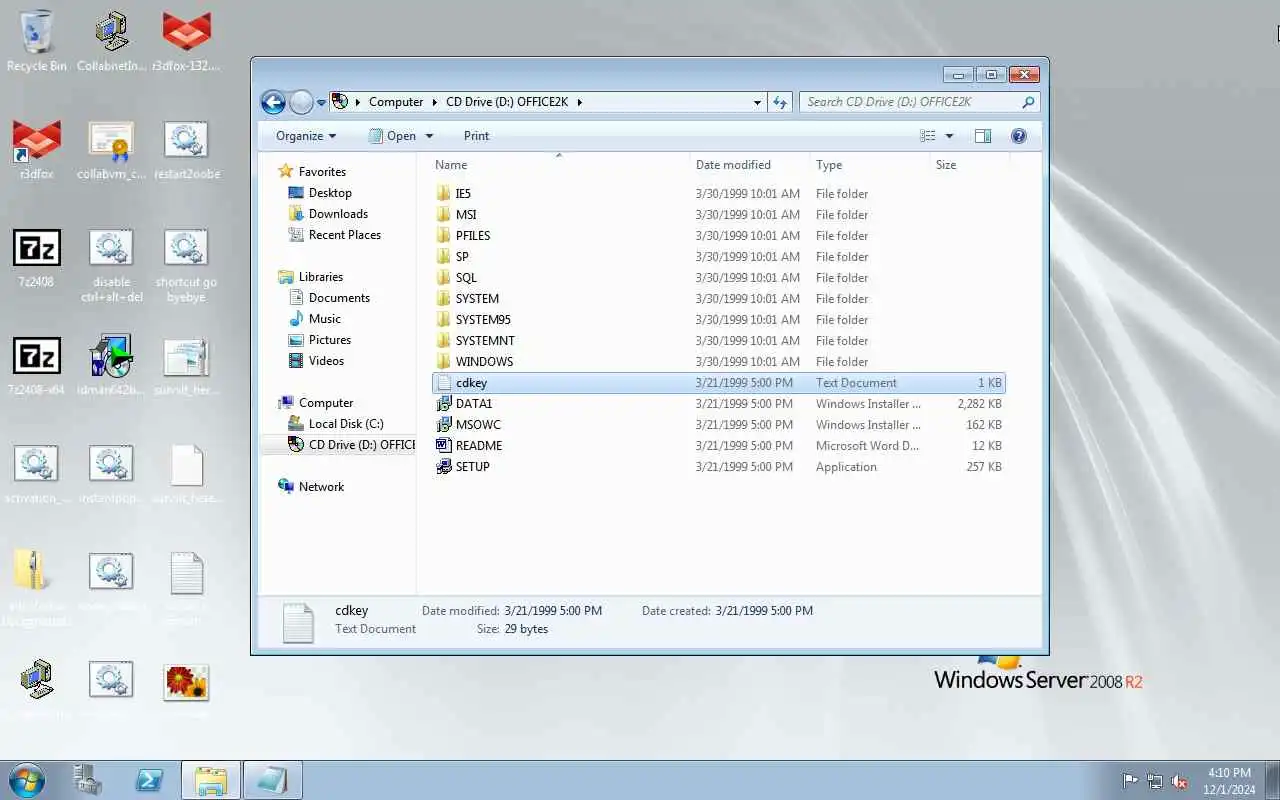Click the Open button in the toolbar
The width and height of the screenshot is (1280, 800).
pyautogui.click(x=392, y=136)
